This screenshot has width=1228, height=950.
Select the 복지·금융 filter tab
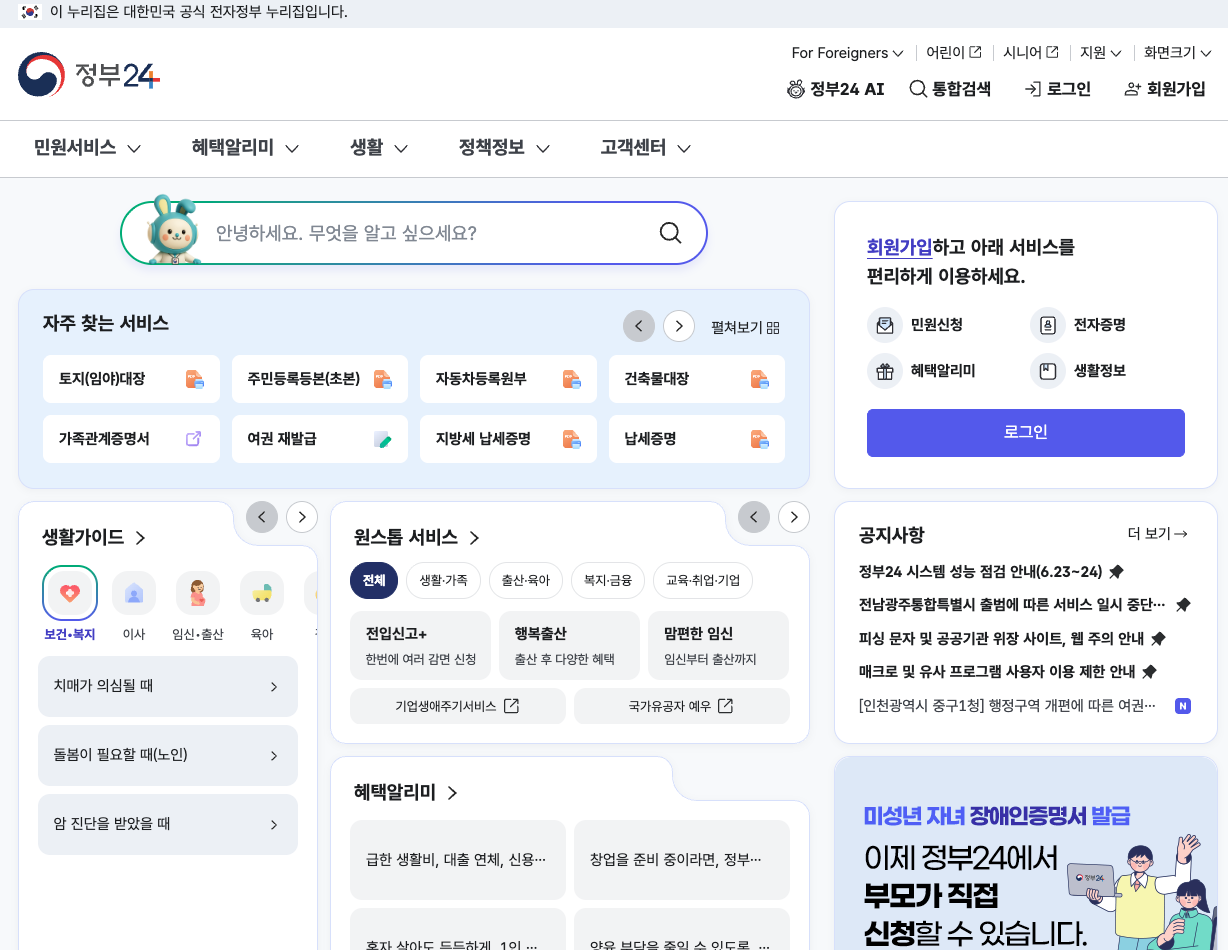pos(608,580)
